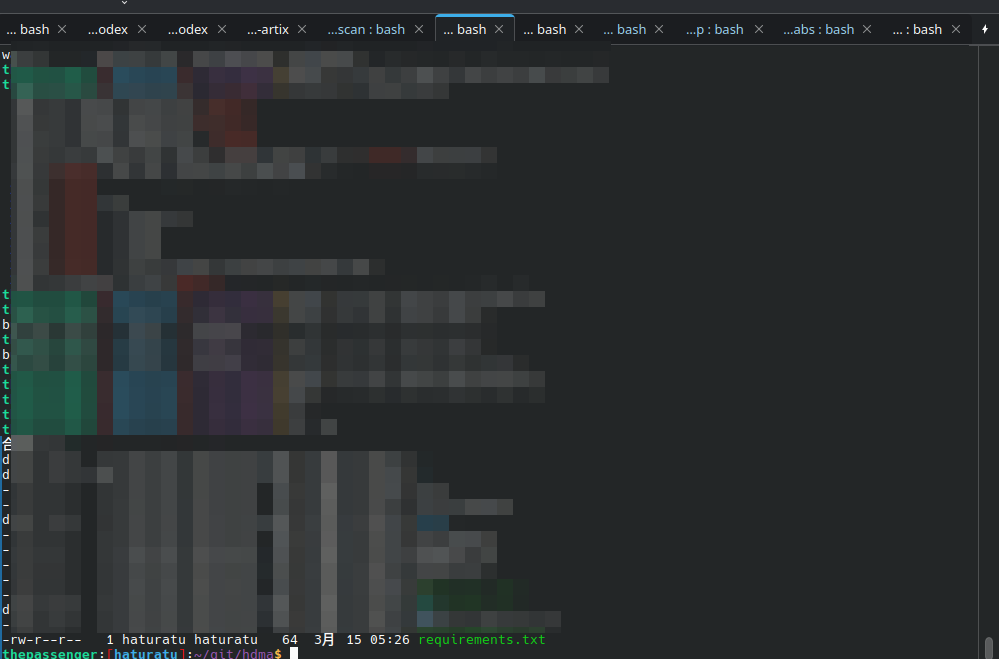
Task: Close the ...odex tab next to ...-artix
Action: click(x=222, y=29)
